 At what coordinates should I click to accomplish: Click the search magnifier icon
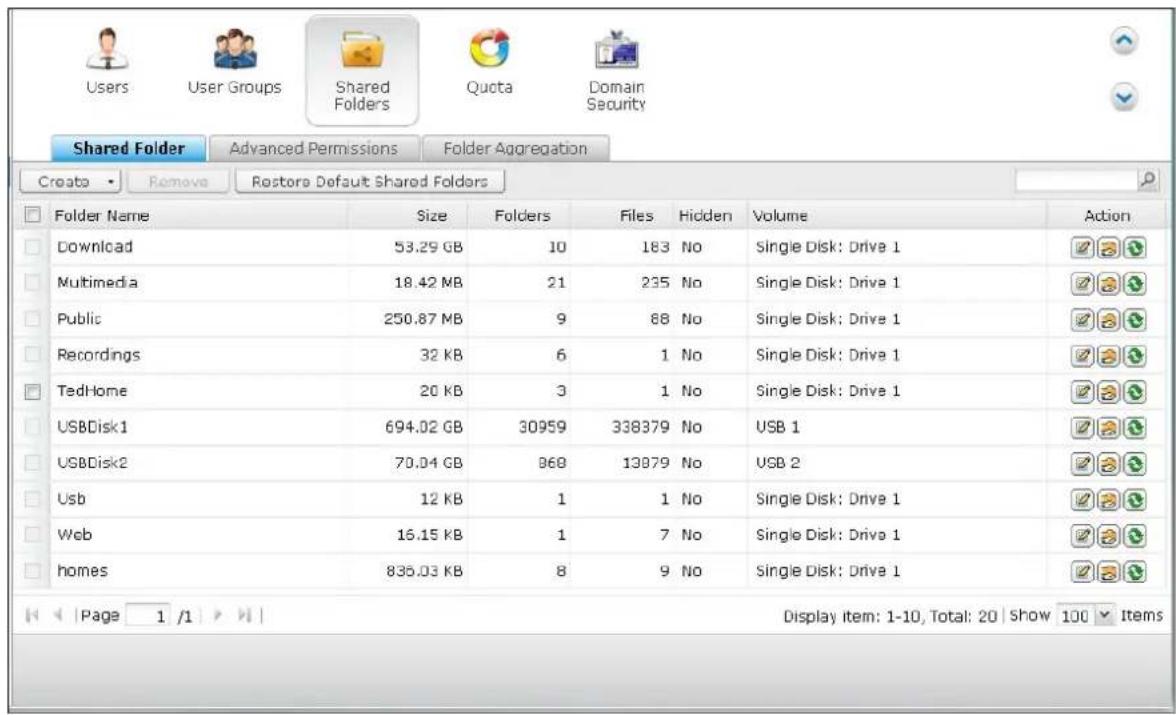(x=1148, y=180)
